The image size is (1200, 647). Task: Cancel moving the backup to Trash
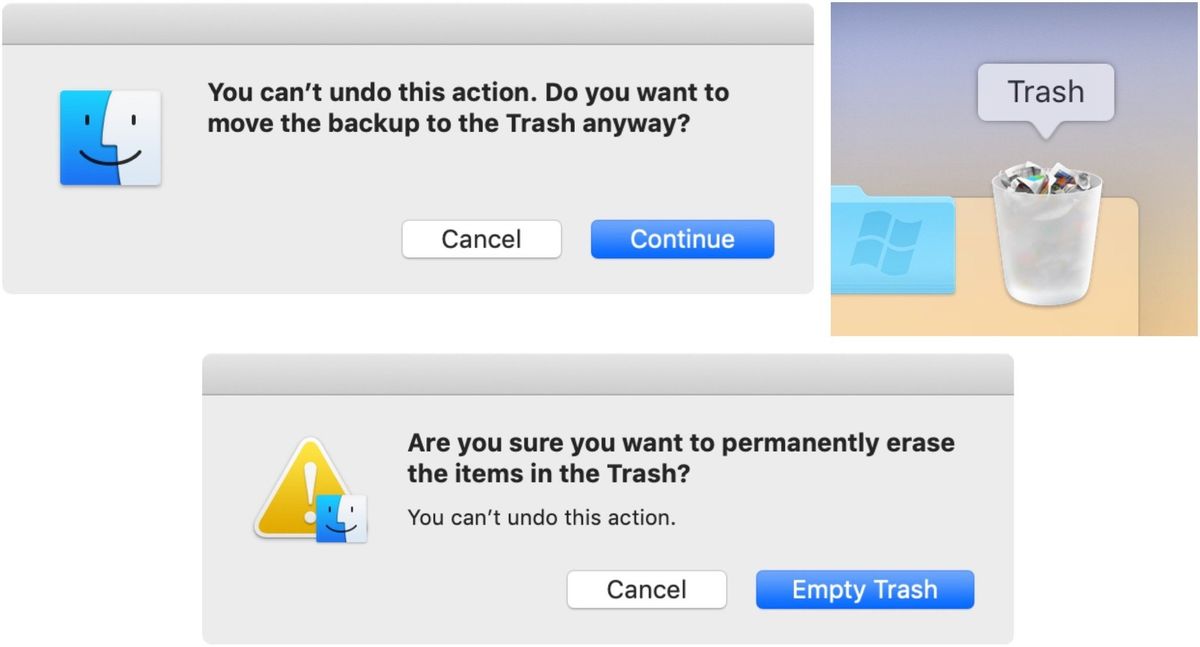point(481,239)
